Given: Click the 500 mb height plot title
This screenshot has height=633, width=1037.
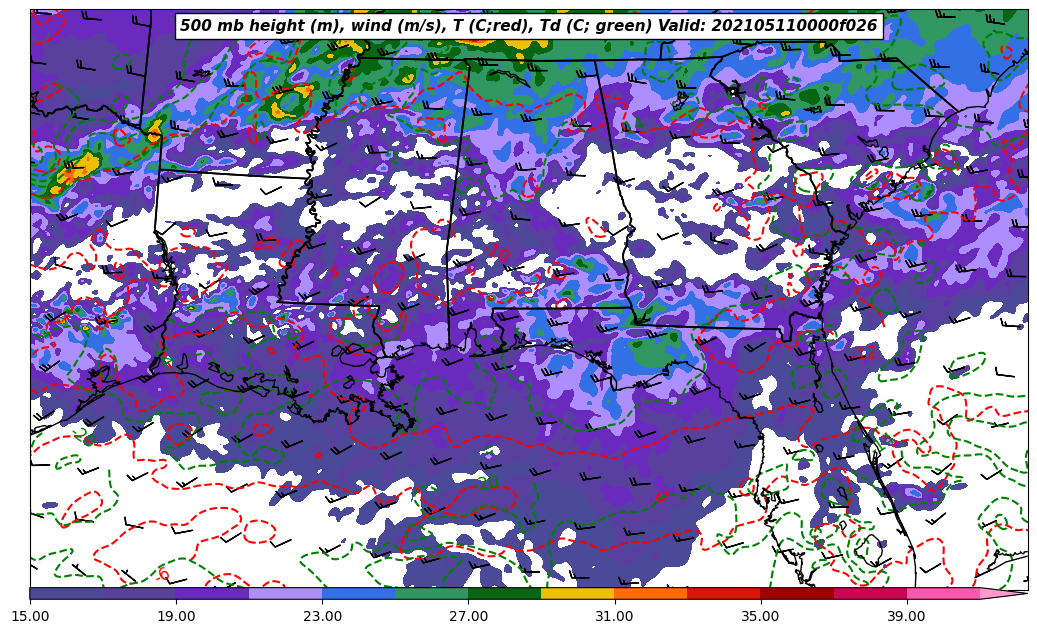Looking at the screenshot, I should (x=528, y=26).
